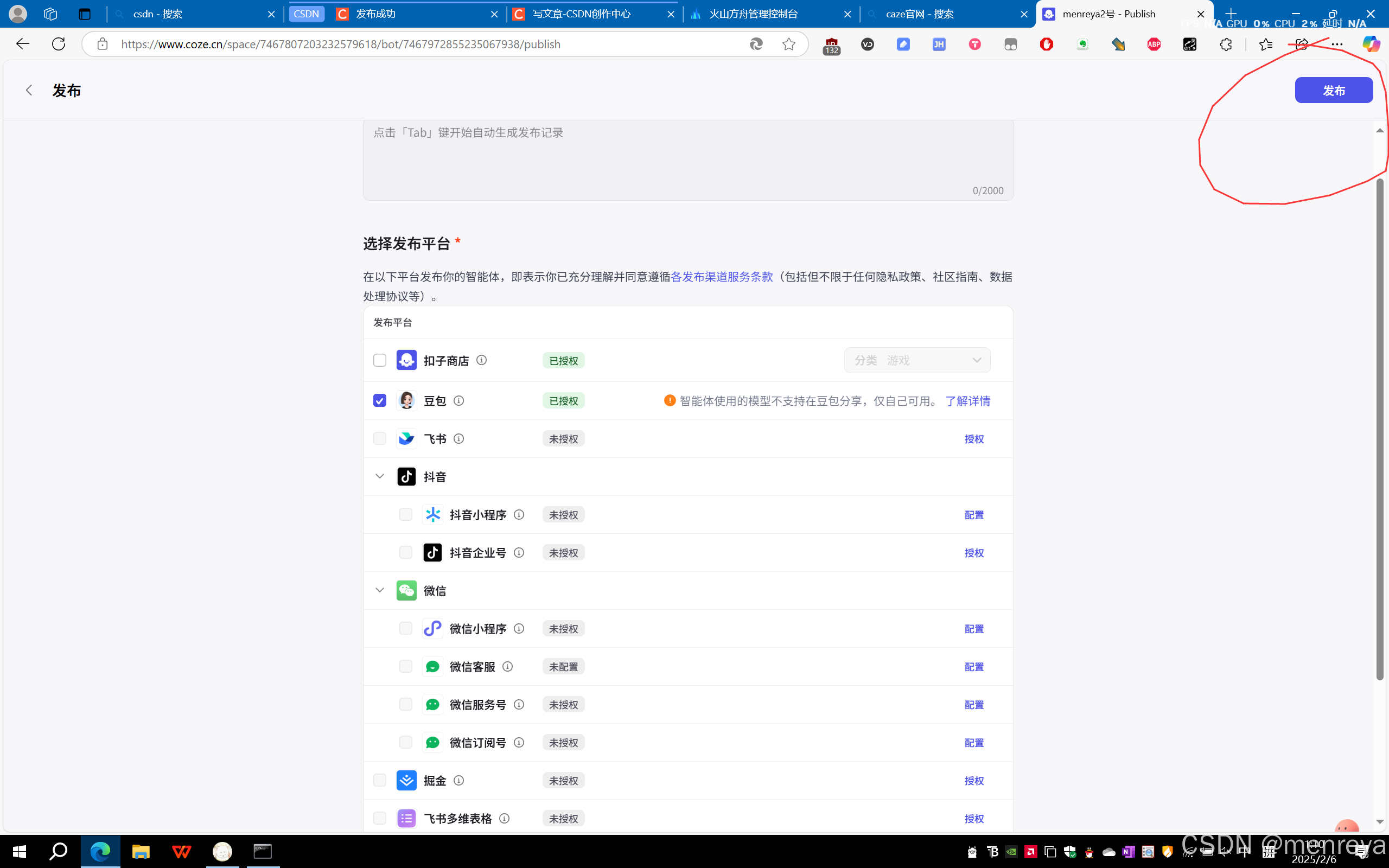The width and height of the screenshot is (1389, 868).
Task: Enable the 扣子商店 checkbox
Action: point(379,360)
